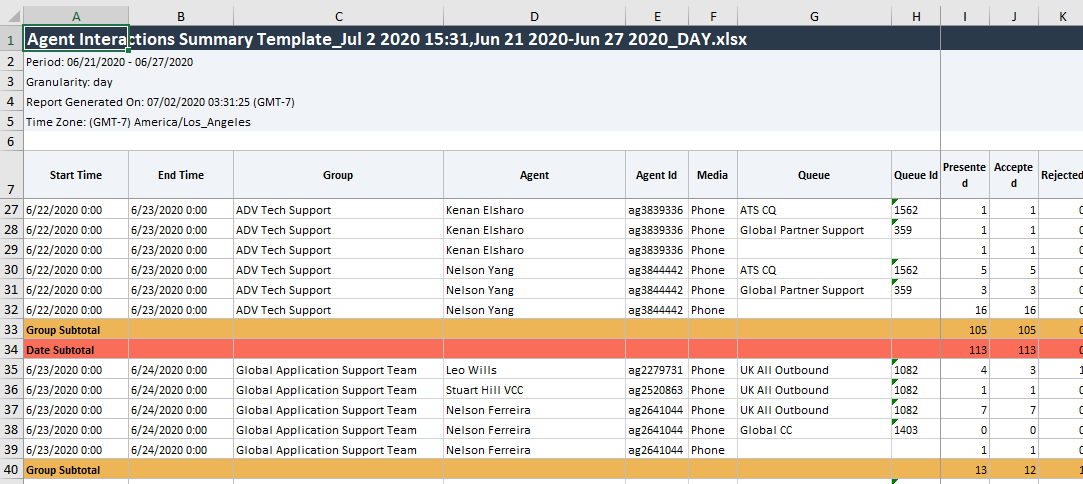Click agent id 'ag2279731'
This screenshot has height=484, width=1083.
[657, 369]
